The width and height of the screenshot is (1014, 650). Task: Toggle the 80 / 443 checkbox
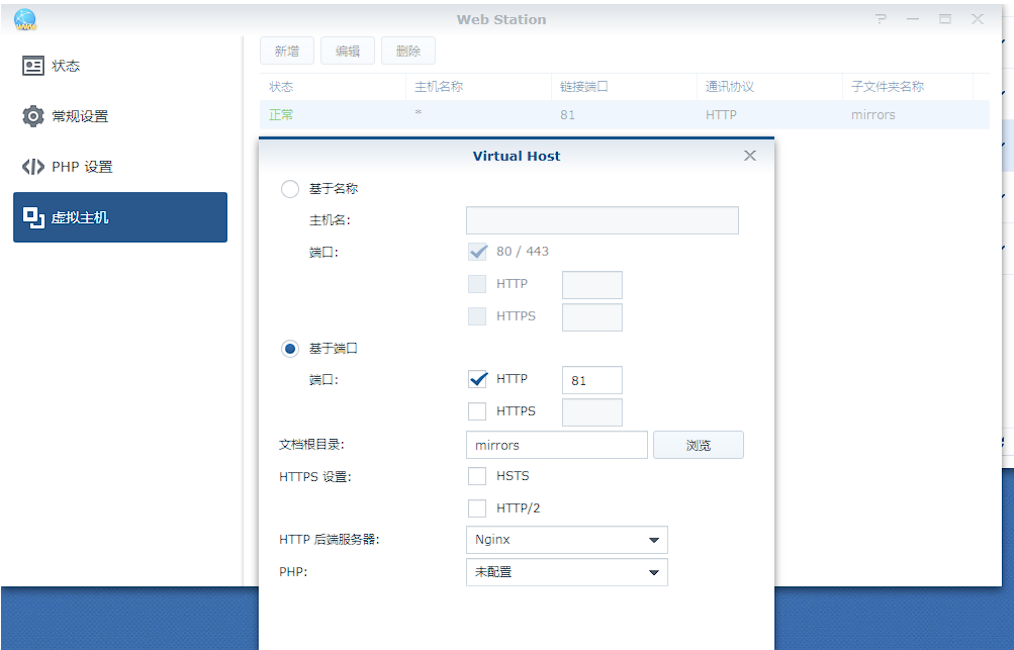[x=477, y=252]
